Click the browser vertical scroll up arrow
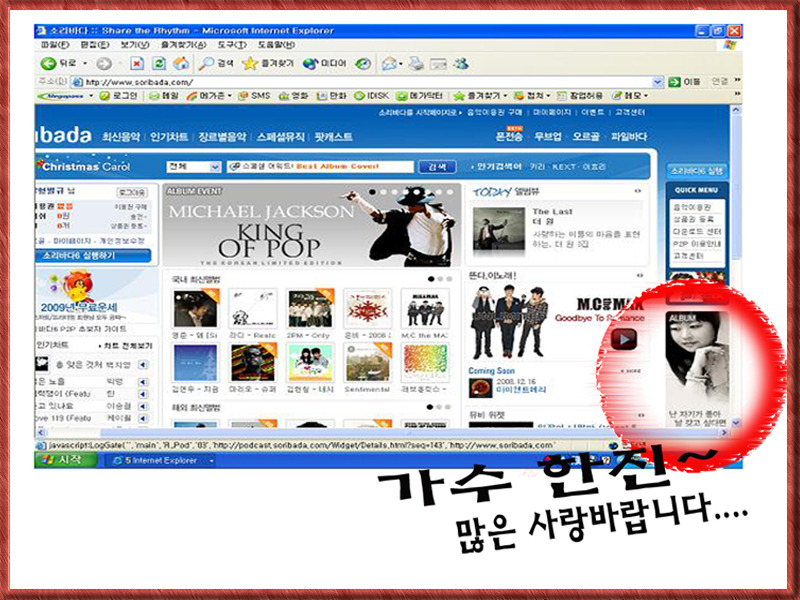Screen dimensions: 800x600 pos(736,110)
